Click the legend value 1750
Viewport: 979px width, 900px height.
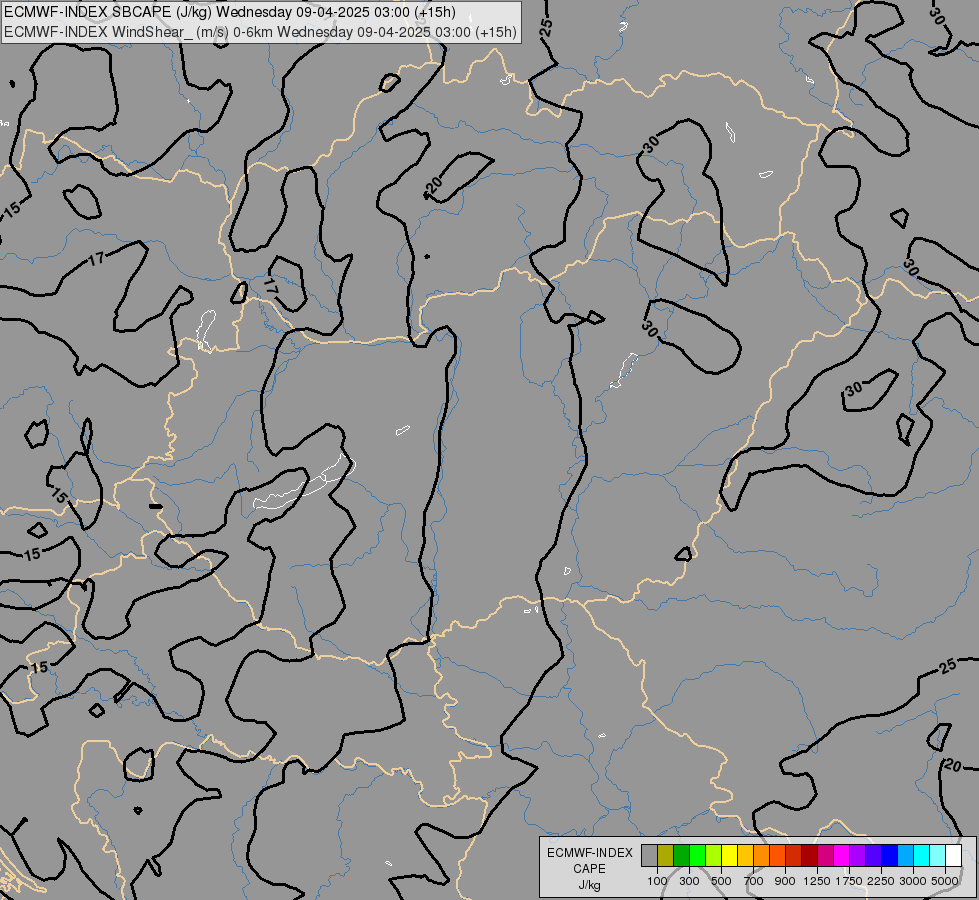point(849,881)
